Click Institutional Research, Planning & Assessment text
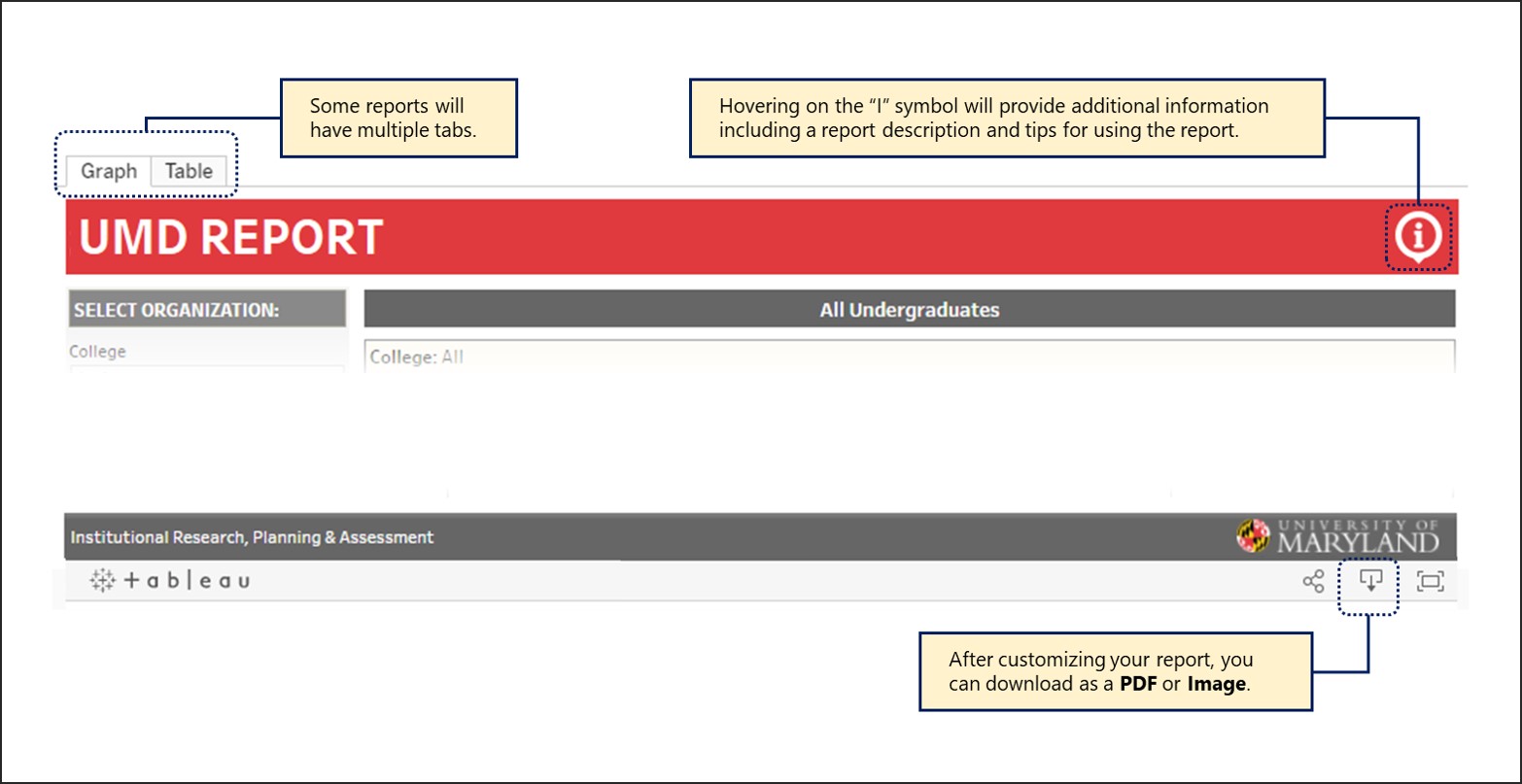The height and width of the screenshot is (784, 1522). coord(253,536)
